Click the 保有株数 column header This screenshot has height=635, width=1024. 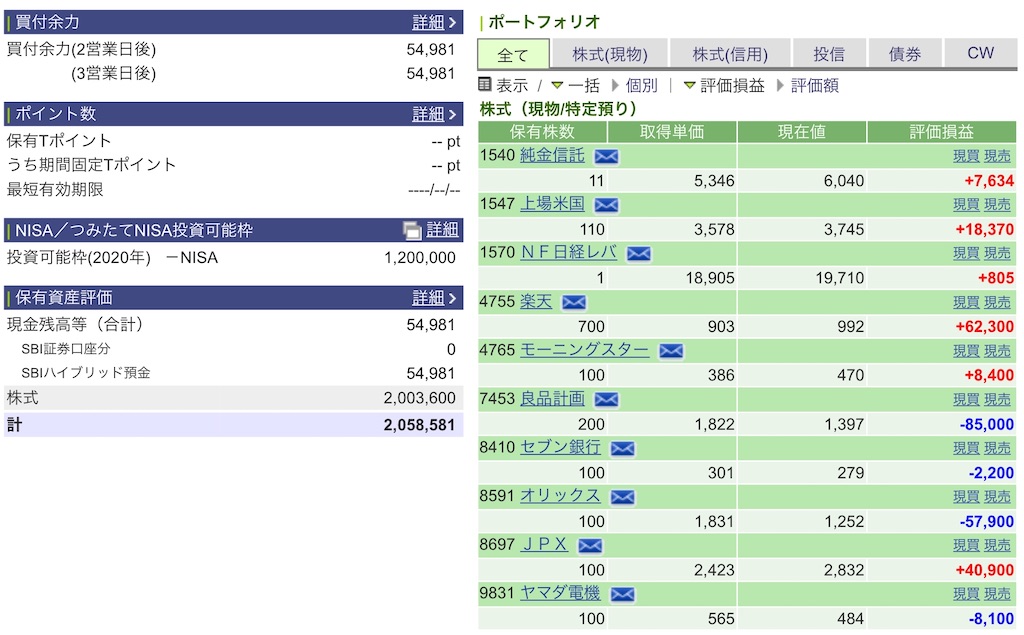(542, 132)
